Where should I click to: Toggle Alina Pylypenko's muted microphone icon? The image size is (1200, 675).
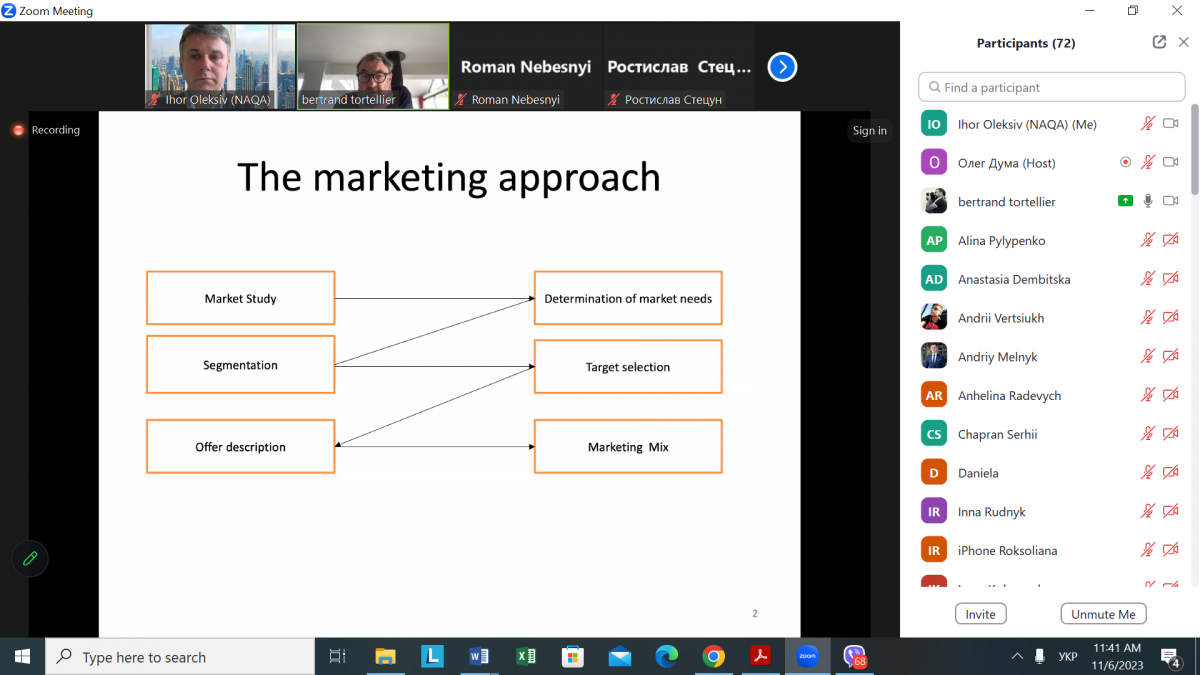[1148, 240]
